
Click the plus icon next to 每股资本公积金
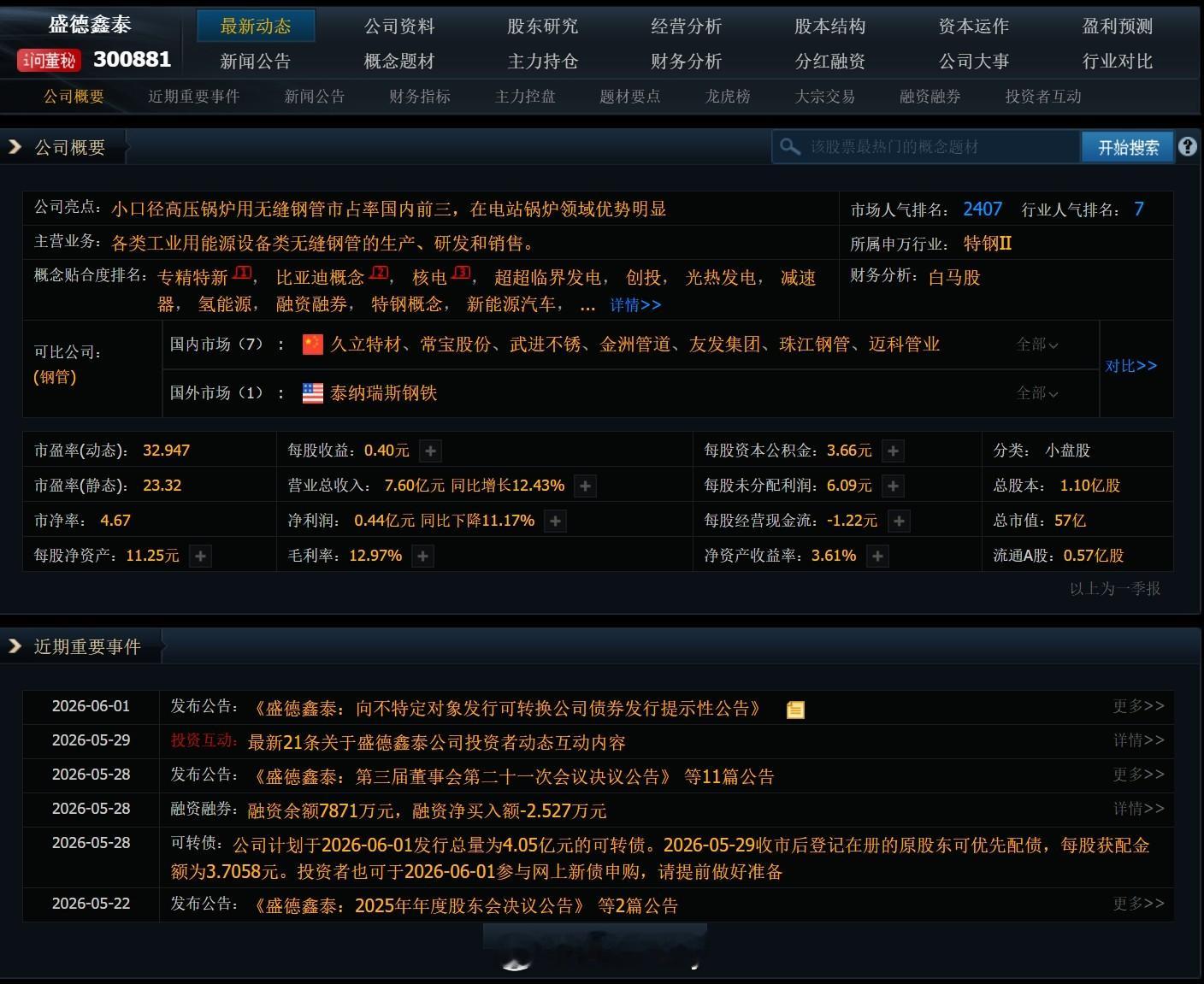coord(894,451)
